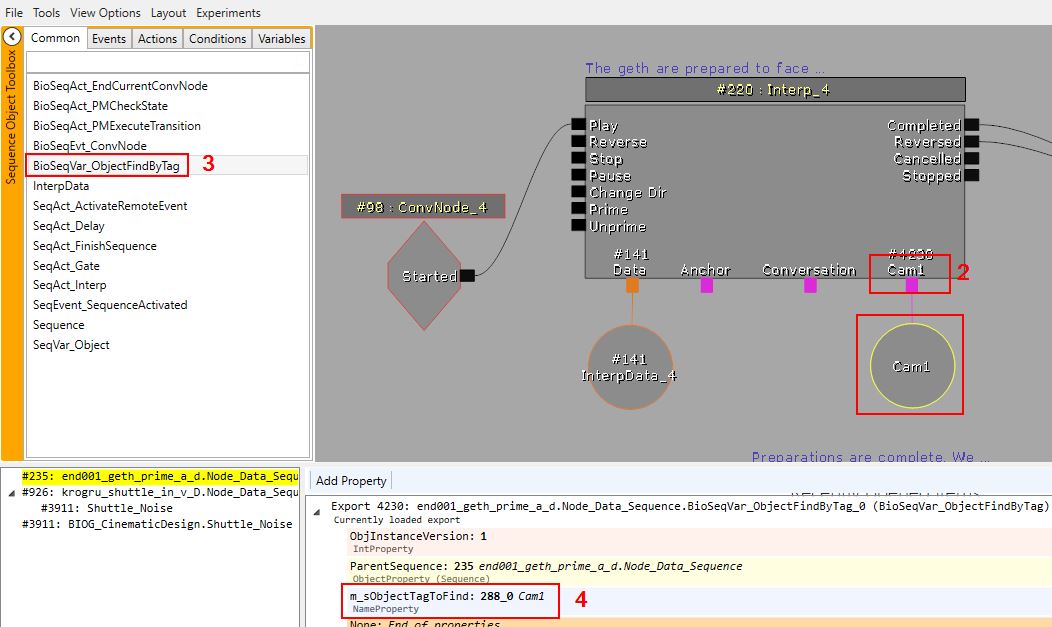
Task: Click the Stopped output connector
Action: (971, 175)
